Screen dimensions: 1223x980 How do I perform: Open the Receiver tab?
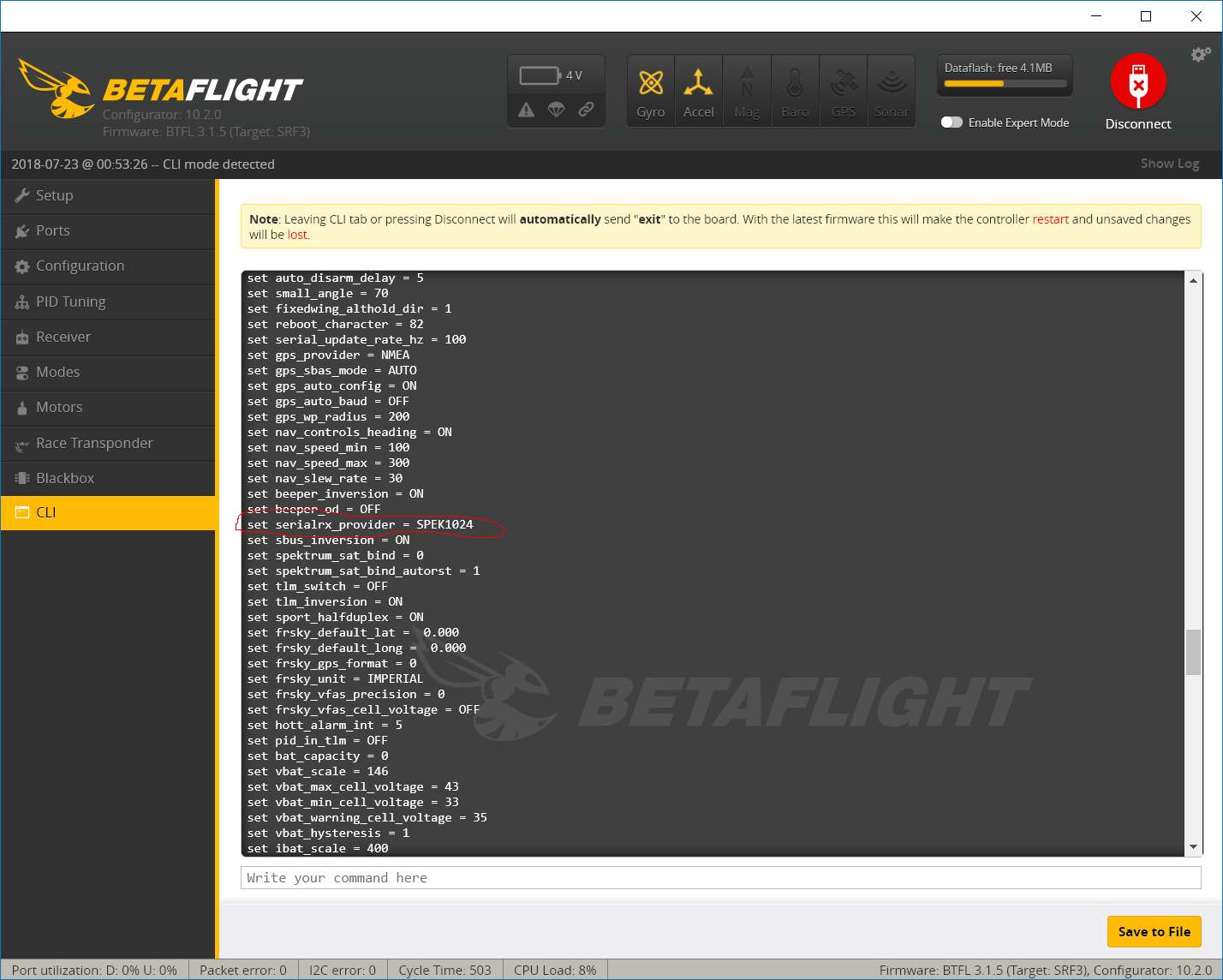coord(107,337)
